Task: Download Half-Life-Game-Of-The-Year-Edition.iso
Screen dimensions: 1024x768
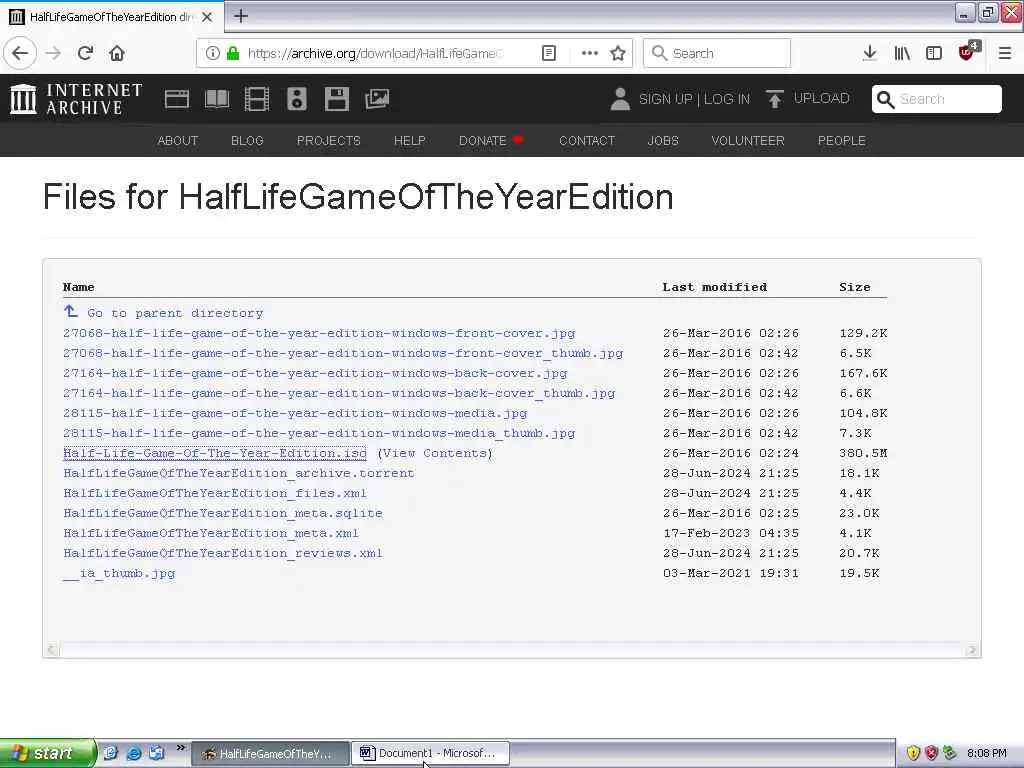Action: tap(215, 453)
